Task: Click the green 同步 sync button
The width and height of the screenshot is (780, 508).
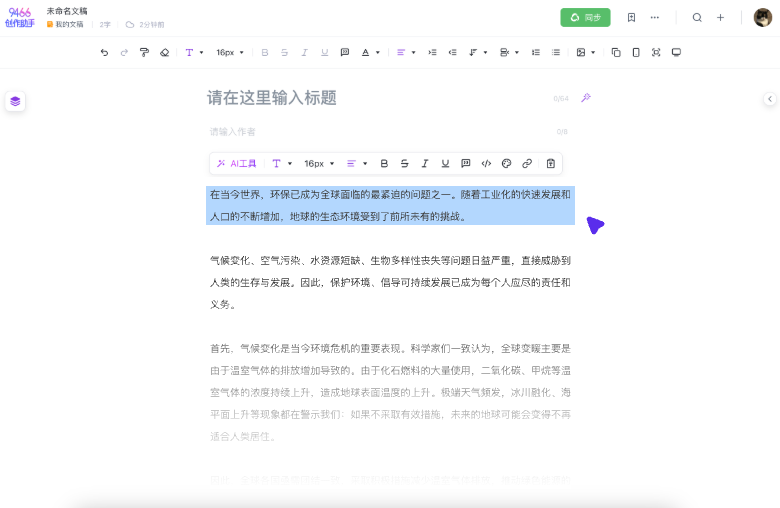Action: (585, 17)
